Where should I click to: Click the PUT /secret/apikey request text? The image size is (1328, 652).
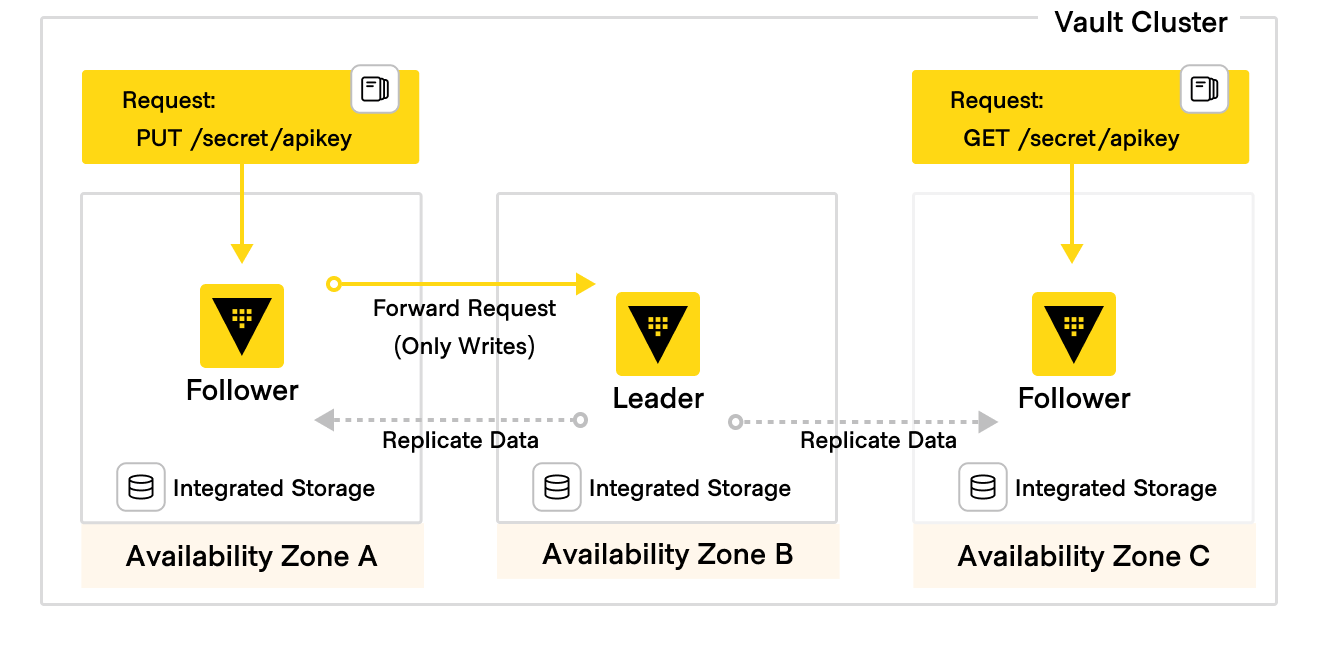click(x=244, y=138)
